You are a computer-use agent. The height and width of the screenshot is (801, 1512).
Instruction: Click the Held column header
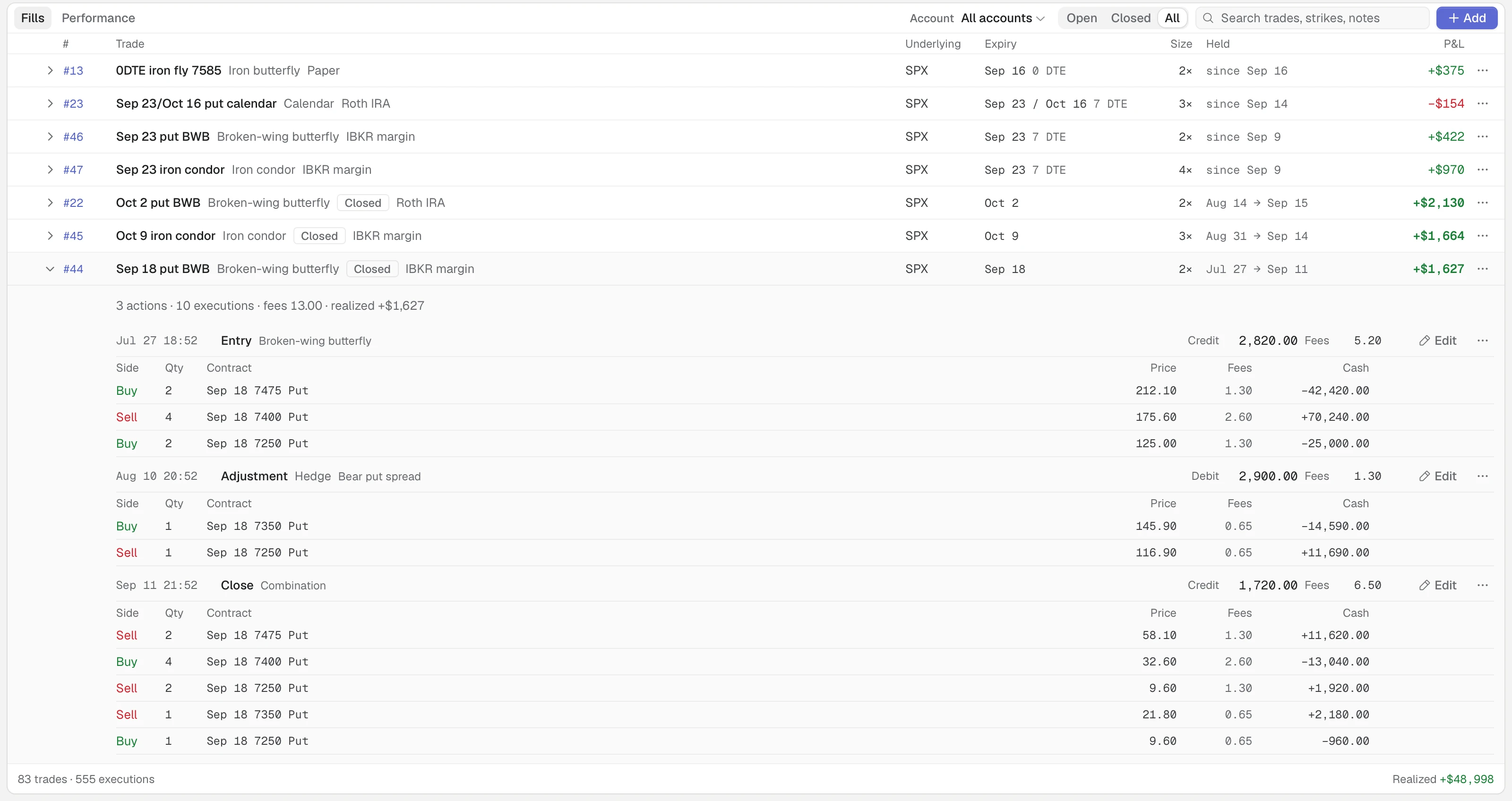point(1217,44)
